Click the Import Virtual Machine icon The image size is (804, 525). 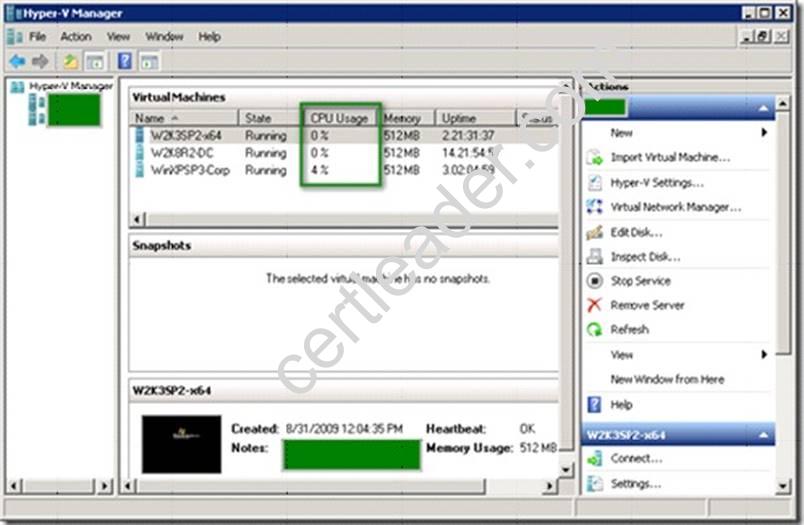click(594, 158)
